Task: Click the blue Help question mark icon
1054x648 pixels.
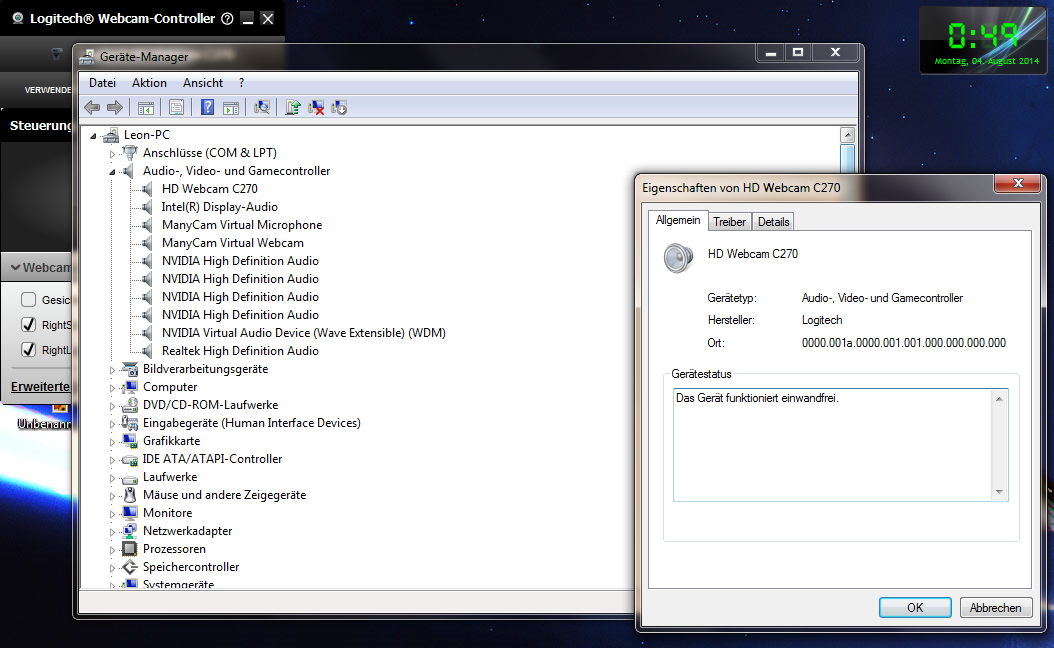Action: click(x=208, y=107)
